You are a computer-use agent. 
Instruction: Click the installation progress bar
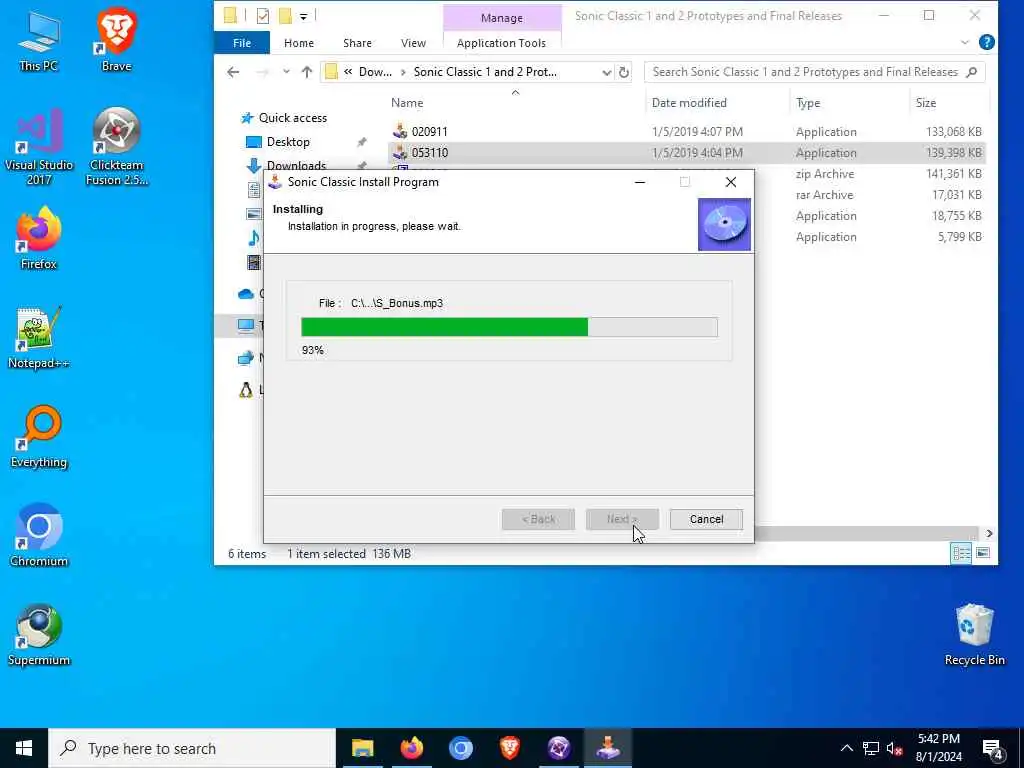coord(509,327)
